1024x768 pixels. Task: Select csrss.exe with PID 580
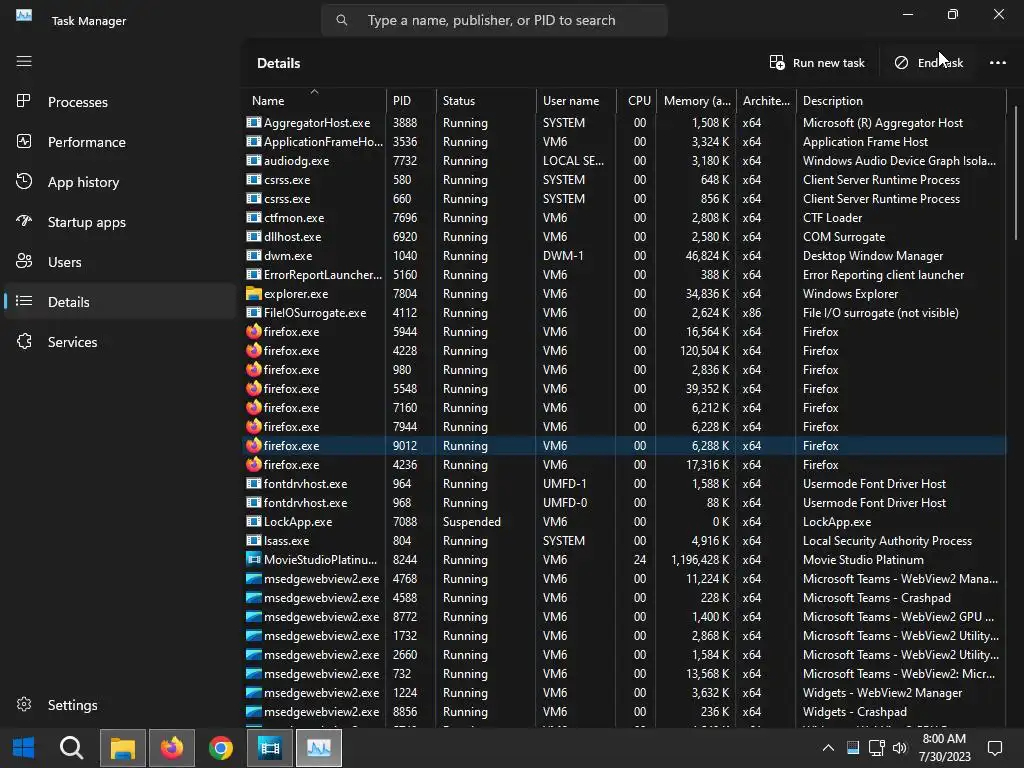point(624,180)
